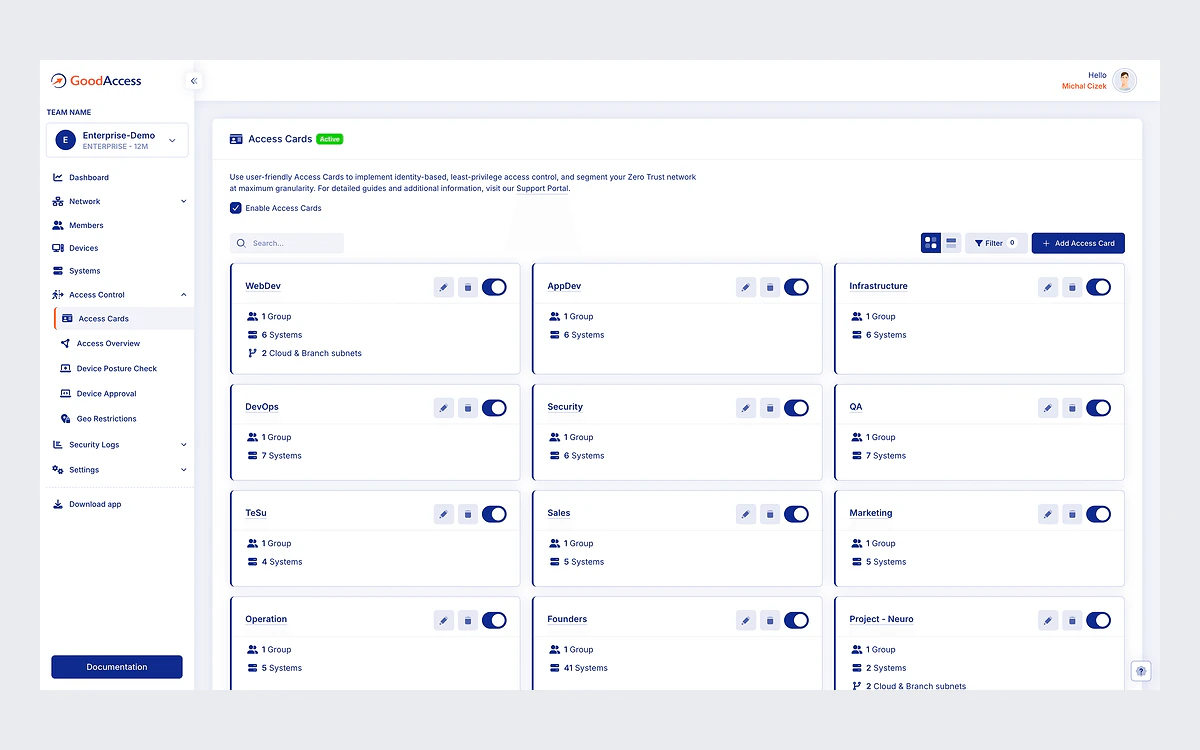Toggle the WebDev card switch
1200x750 pixels.
point(494,287)
